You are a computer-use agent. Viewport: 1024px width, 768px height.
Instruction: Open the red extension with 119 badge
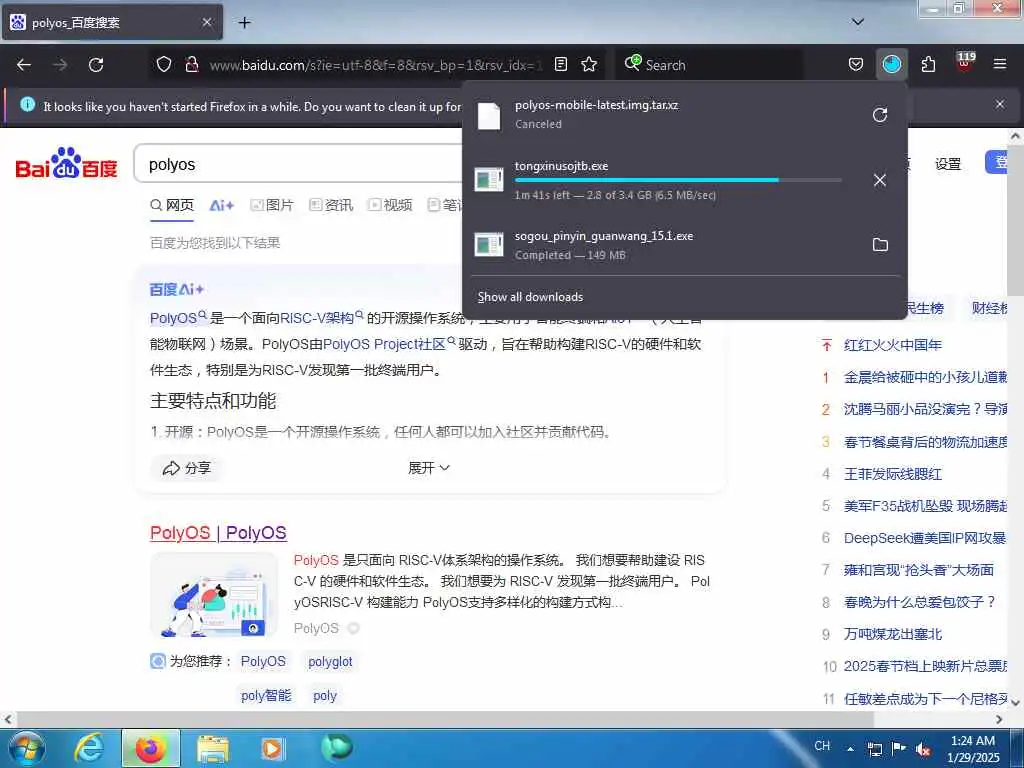(x=965, y=63)
